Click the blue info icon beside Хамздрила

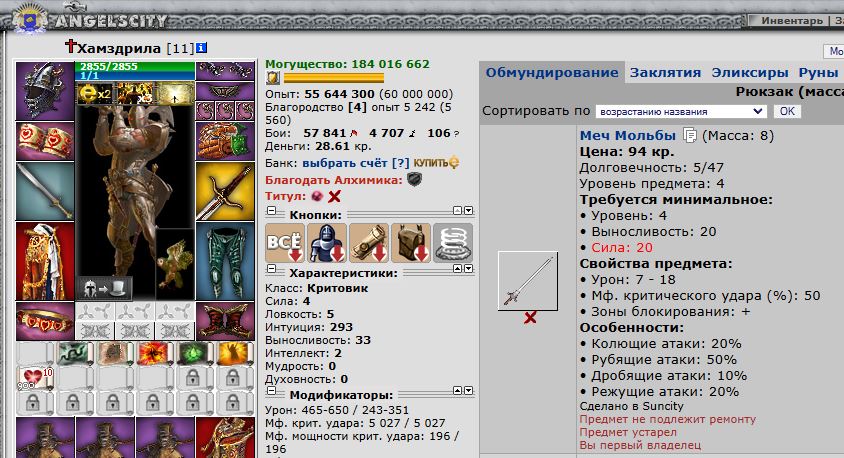(201, 48)
